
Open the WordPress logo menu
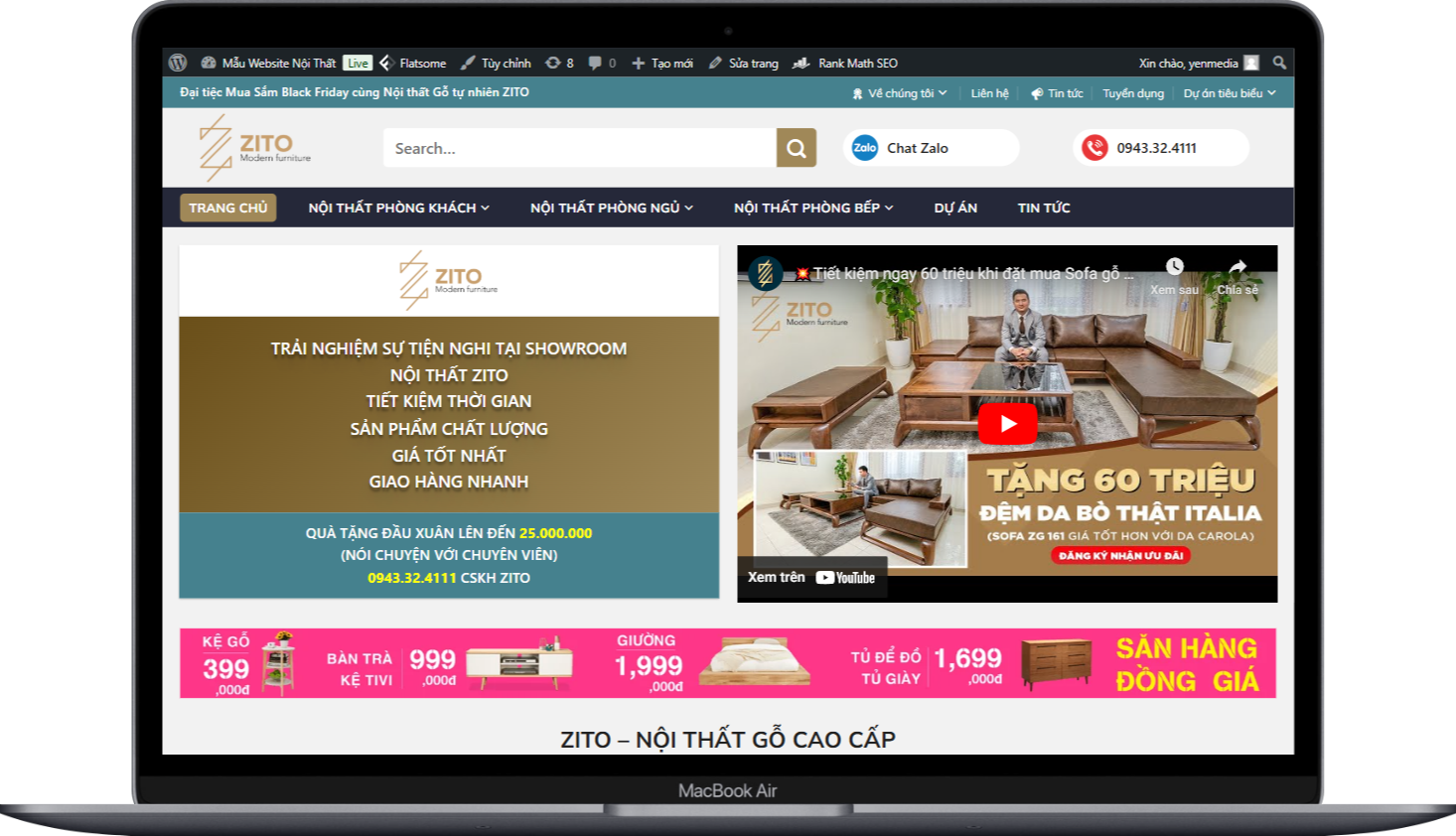tap(178, 63)
